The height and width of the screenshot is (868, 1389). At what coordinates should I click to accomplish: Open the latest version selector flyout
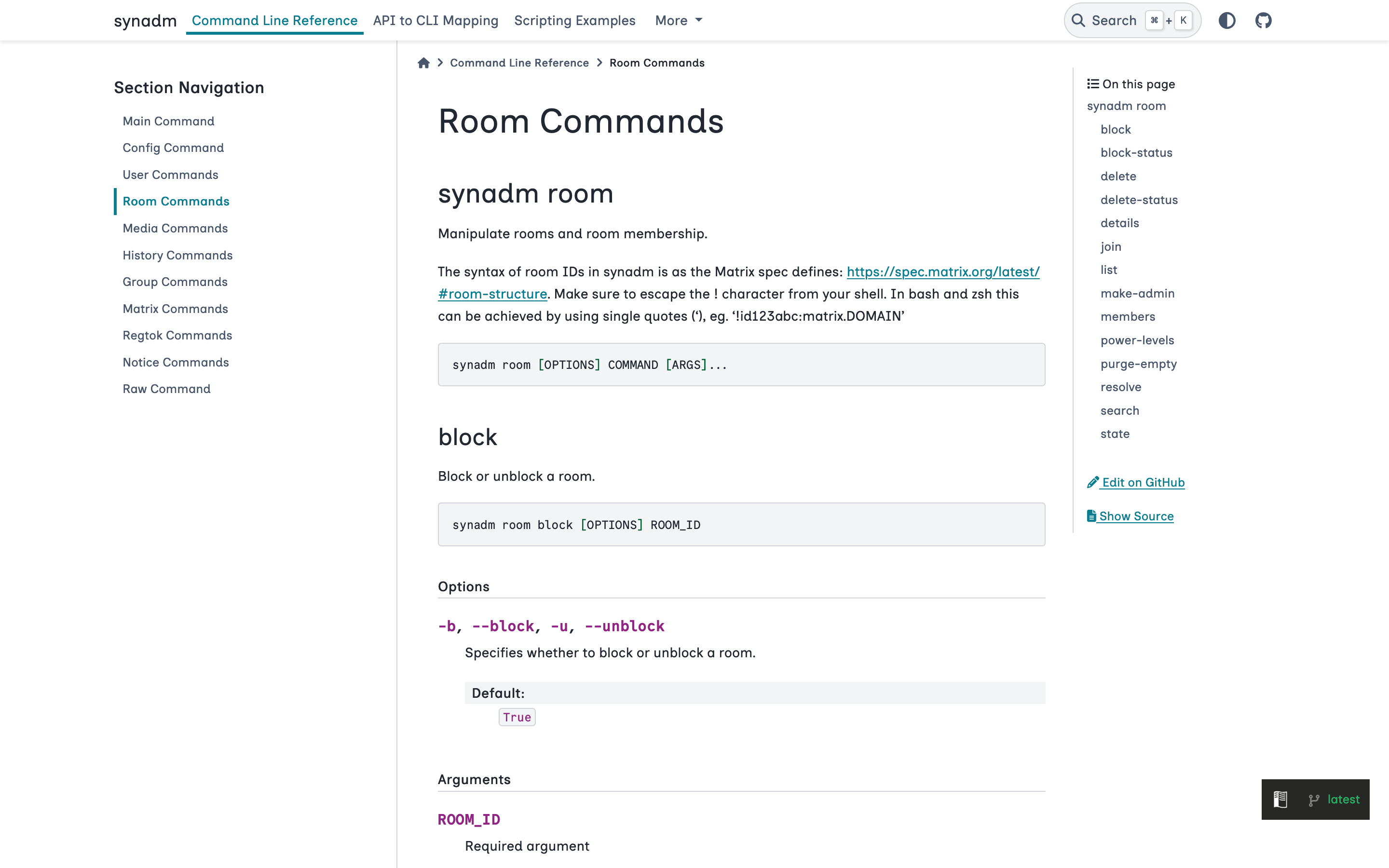click(x=1343, y=799)
